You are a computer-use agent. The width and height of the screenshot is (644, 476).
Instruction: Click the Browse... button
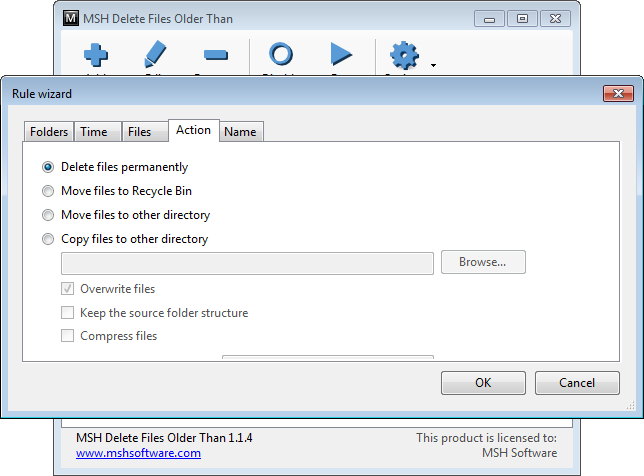click(x=483, y=262)
